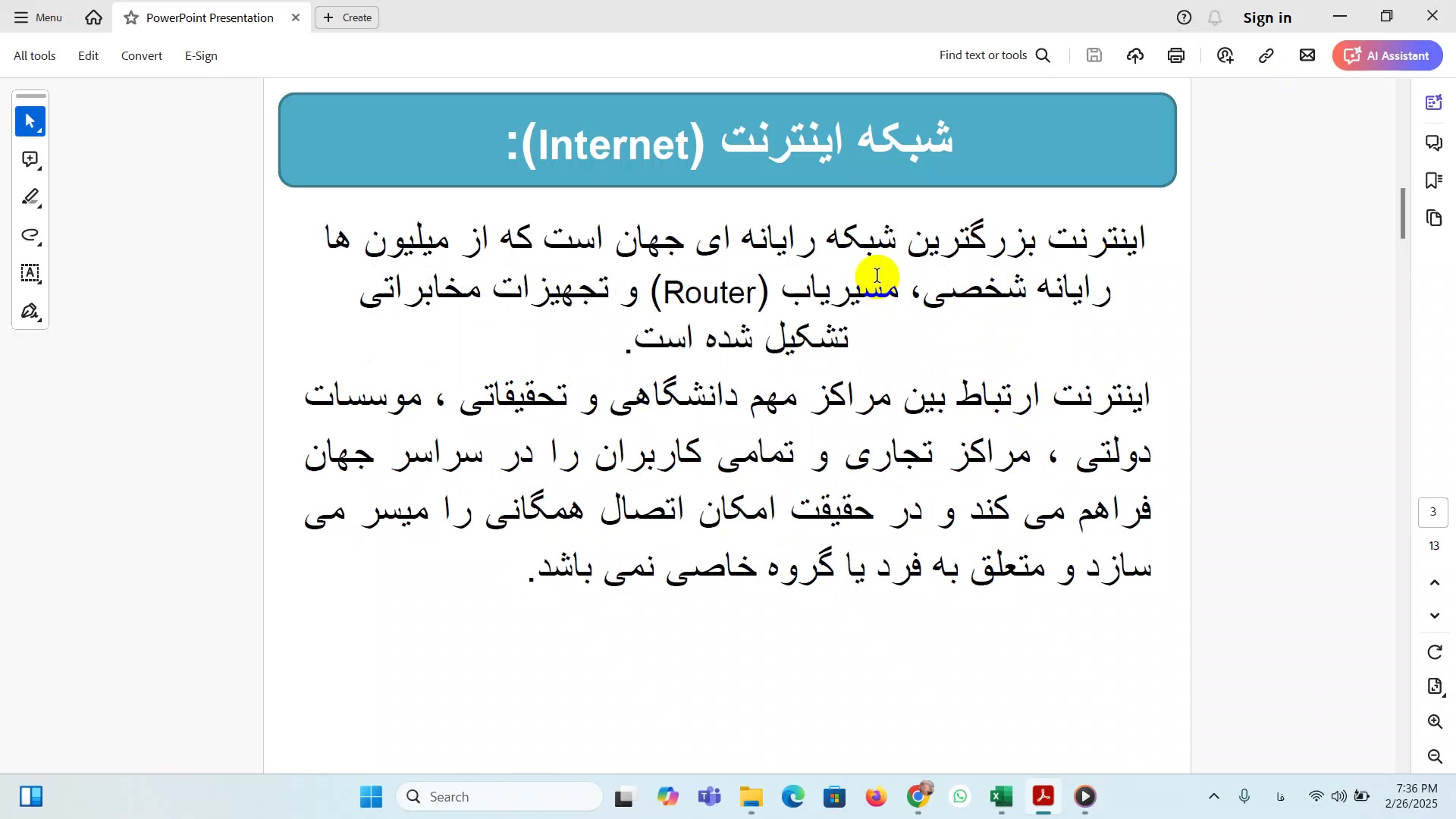Star the PowerPoint Presentation tab
This screenshot has height=819, width=1456.
coord(131,17)
